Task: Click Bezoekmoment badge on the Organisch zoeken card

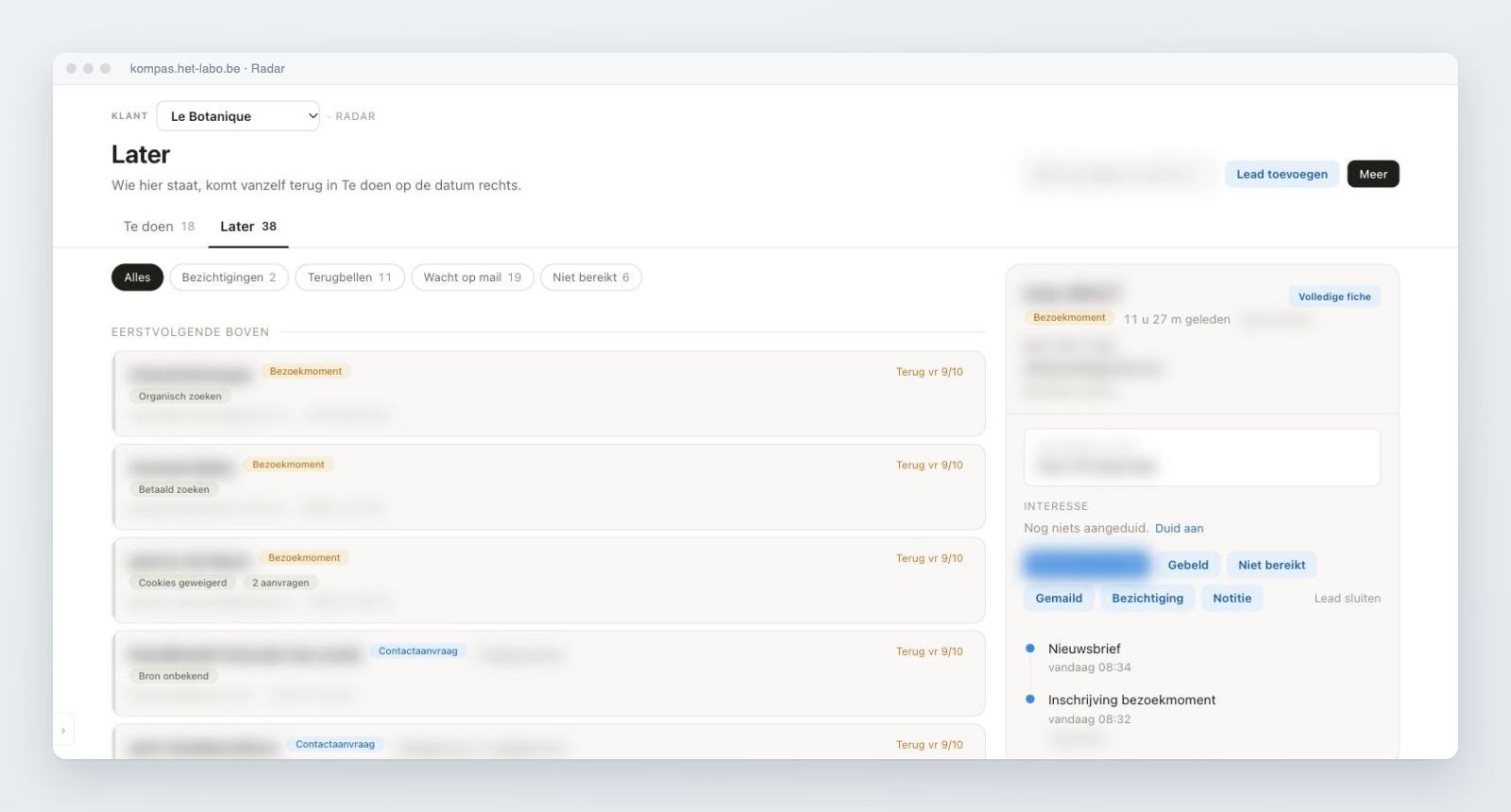Action: pos(306,372)
